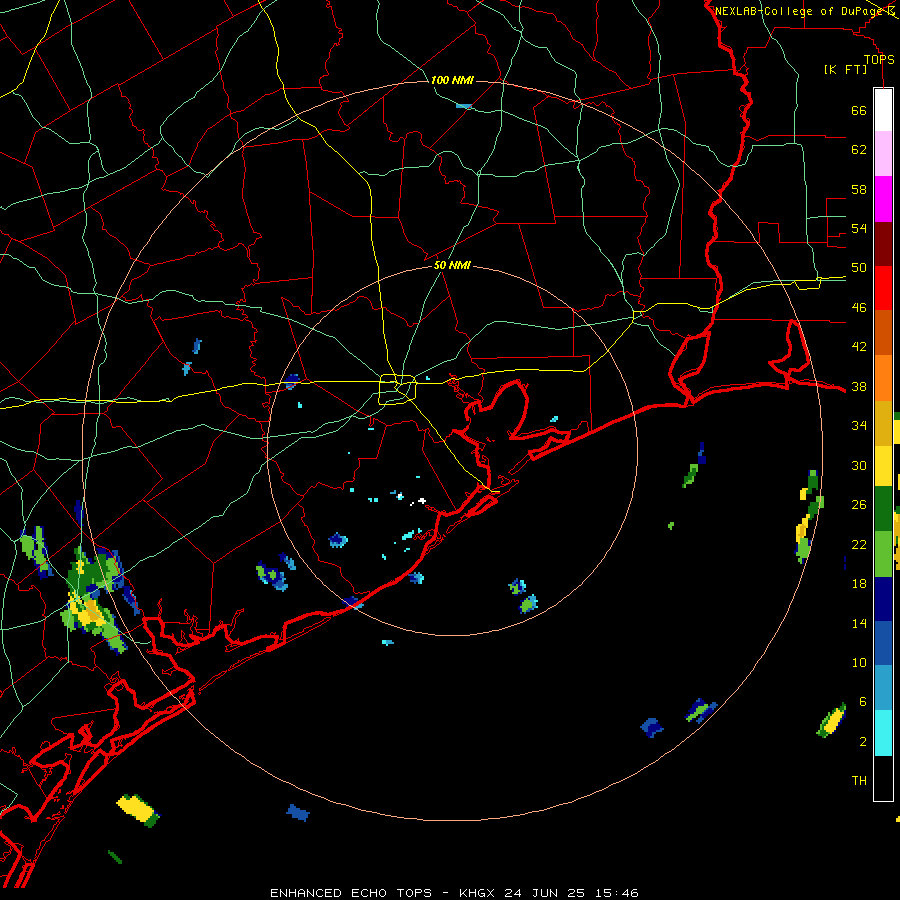900x900 pixels.
Task: Click the "KHGX" radar site identifier
Action: point(476,893)
